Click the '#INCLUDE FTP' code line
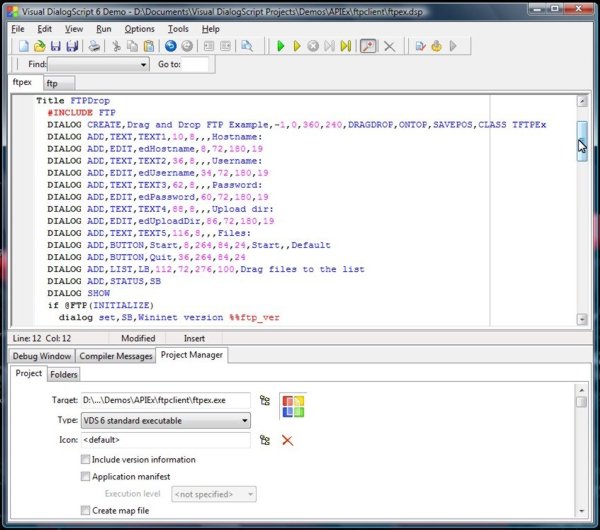The width and height of the screenshot is (600, 530). pos(81,113)
